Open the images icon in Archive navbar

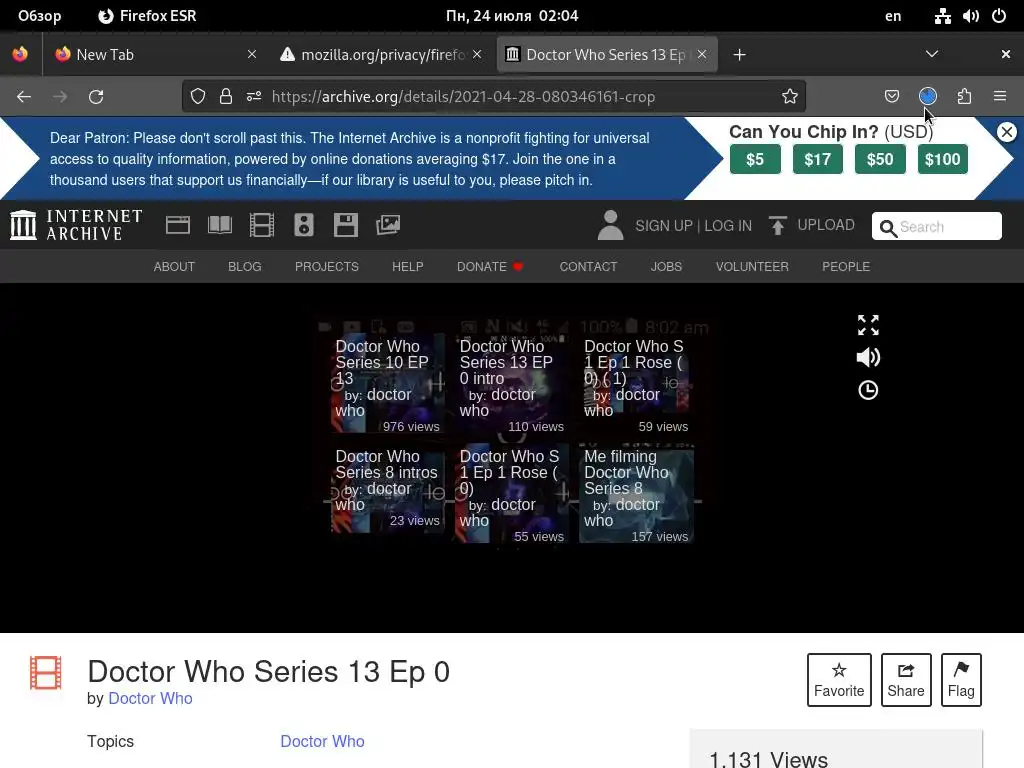tap(388, 225)
